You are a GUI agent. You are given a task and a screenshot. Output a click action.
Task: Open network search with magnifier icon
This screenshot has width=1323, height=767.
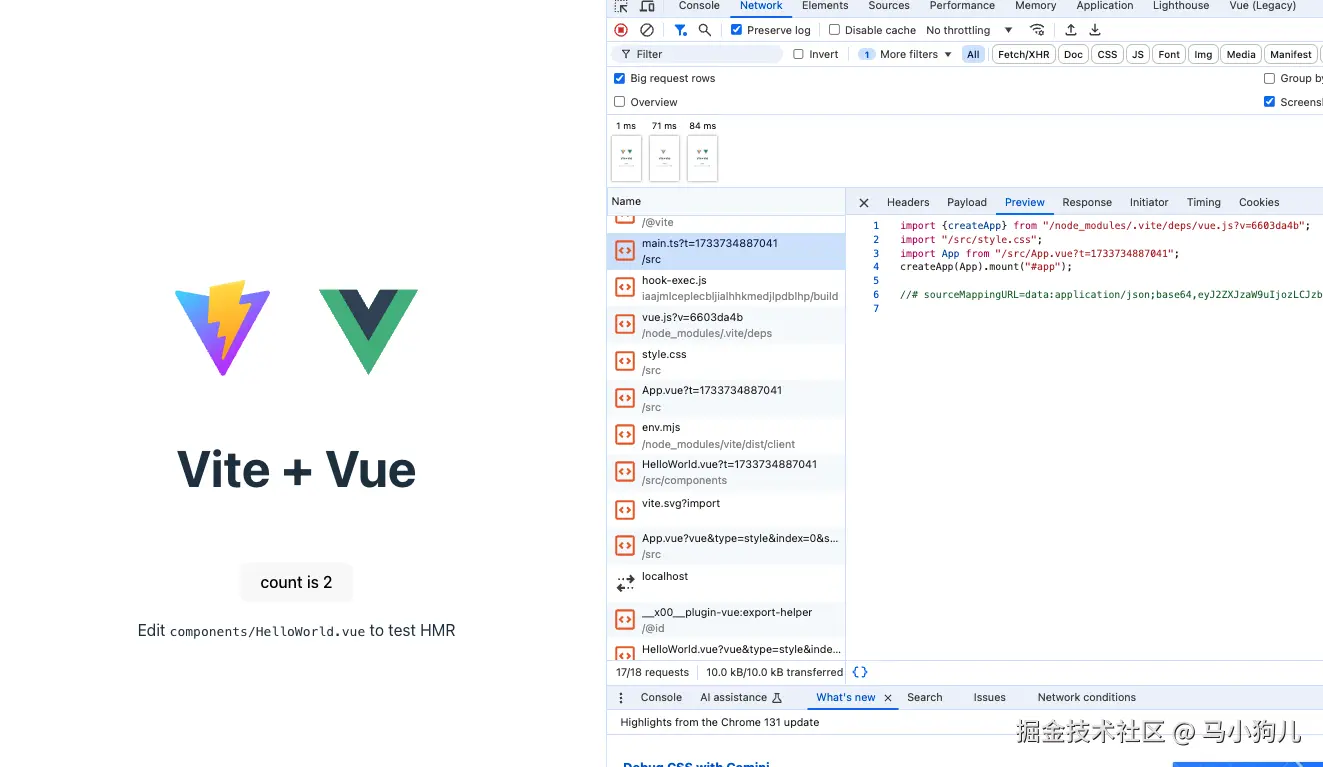[x=705, y=30]
